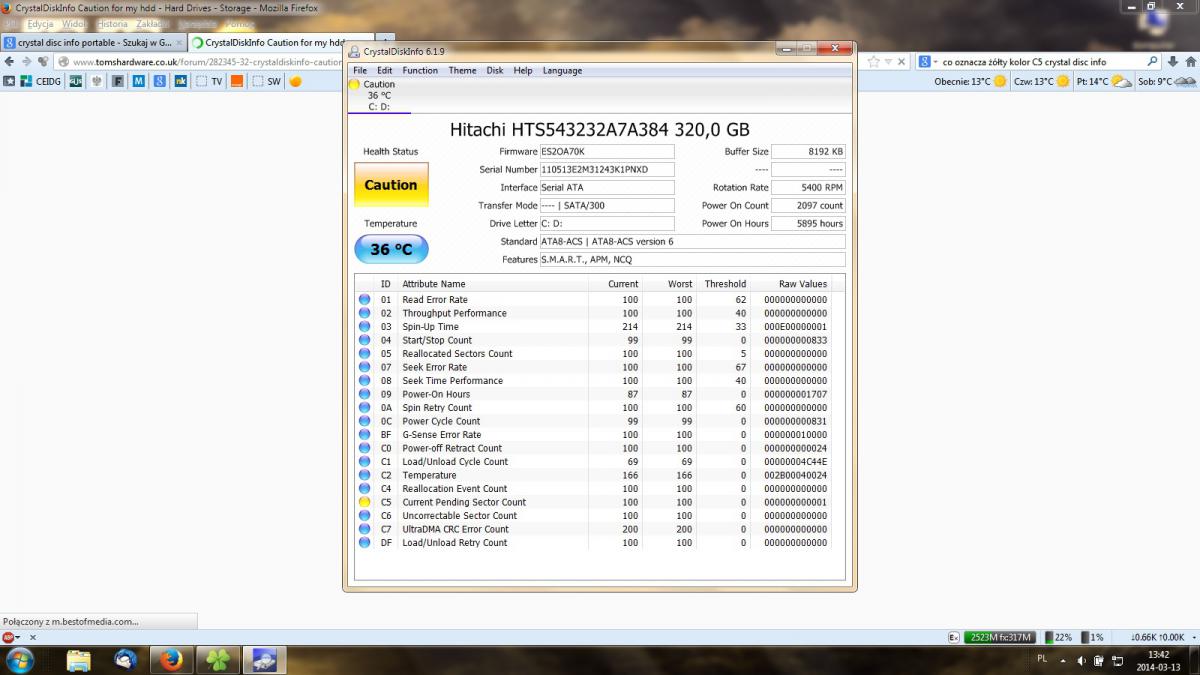Screen dimensions: 1200x675
Task: Click the Power On Count 2097 count field
Action: pos(809,206)
